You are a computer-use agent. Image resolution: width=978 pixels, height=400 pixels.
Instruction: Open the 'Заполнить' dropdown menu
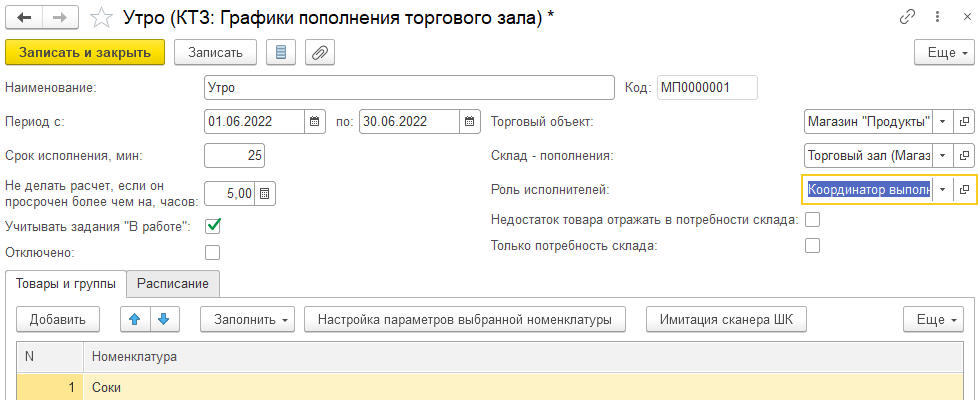(247, 320)
